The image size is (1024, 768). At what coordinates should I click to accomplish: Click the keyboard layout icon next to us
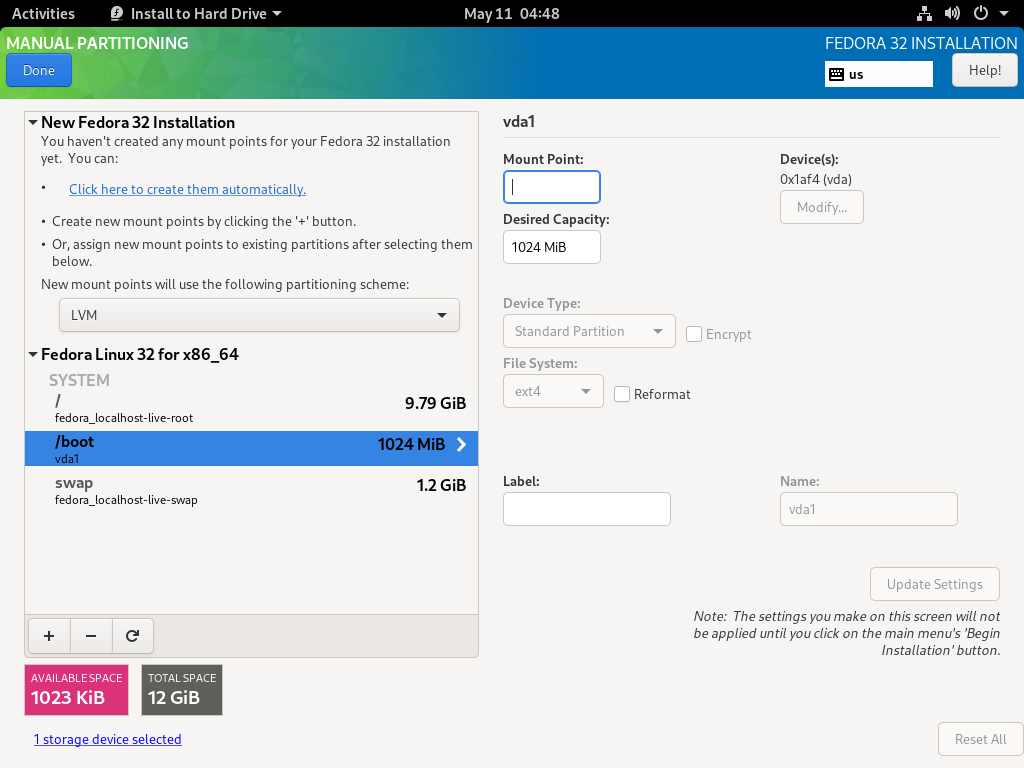836,74
